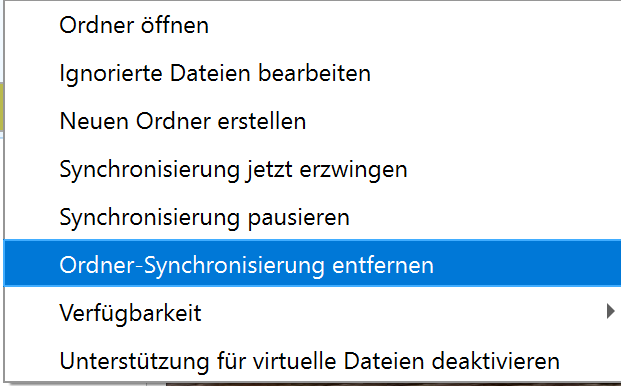
Task: Toggle virtual file support off
Action: tap(312, 361)
